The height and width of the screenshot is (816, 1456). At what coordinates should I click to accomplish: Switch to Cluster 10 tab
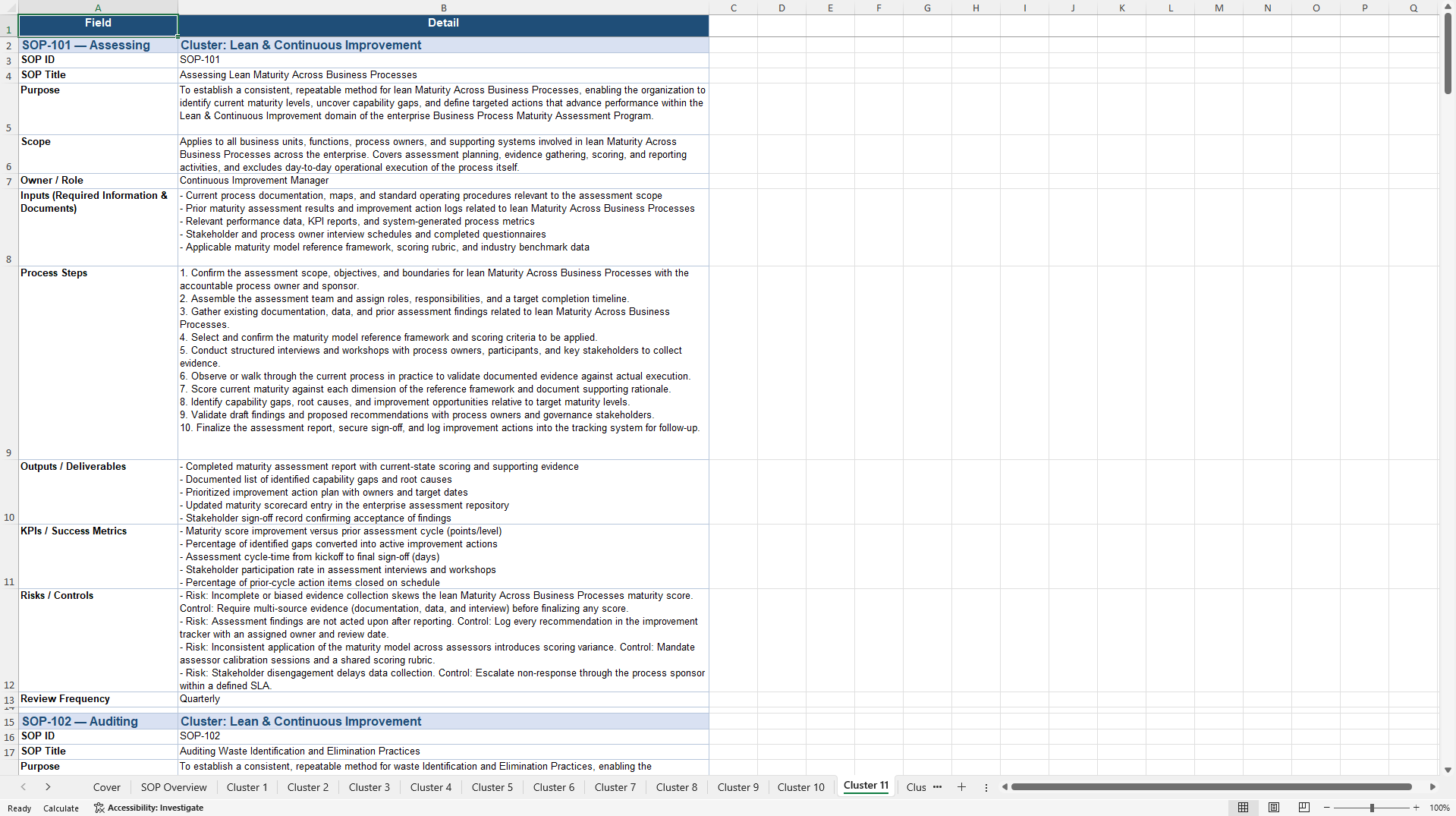pos(801,787)
